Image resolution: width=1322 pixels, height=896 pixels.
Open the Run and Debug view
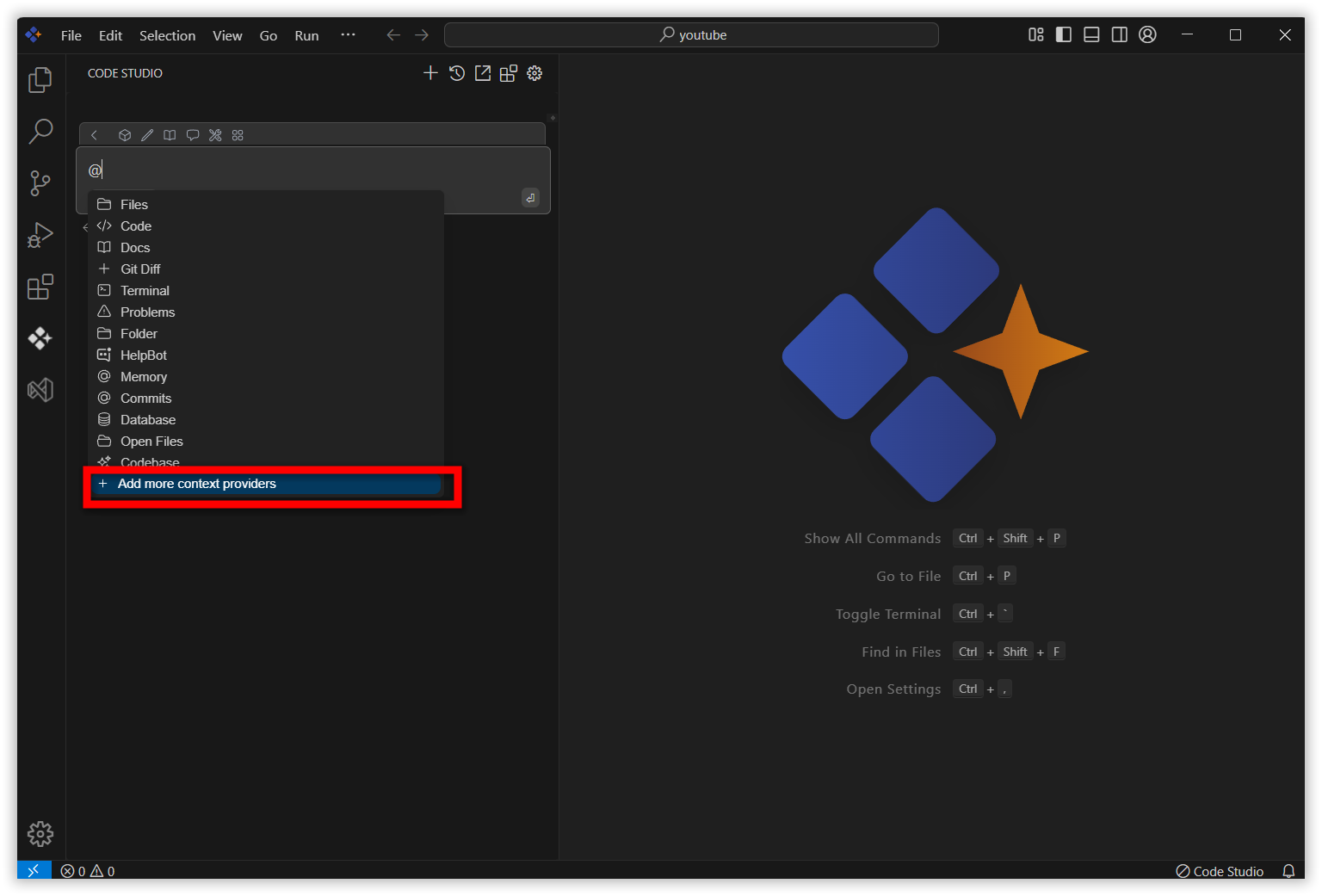(x=40, y=235)
